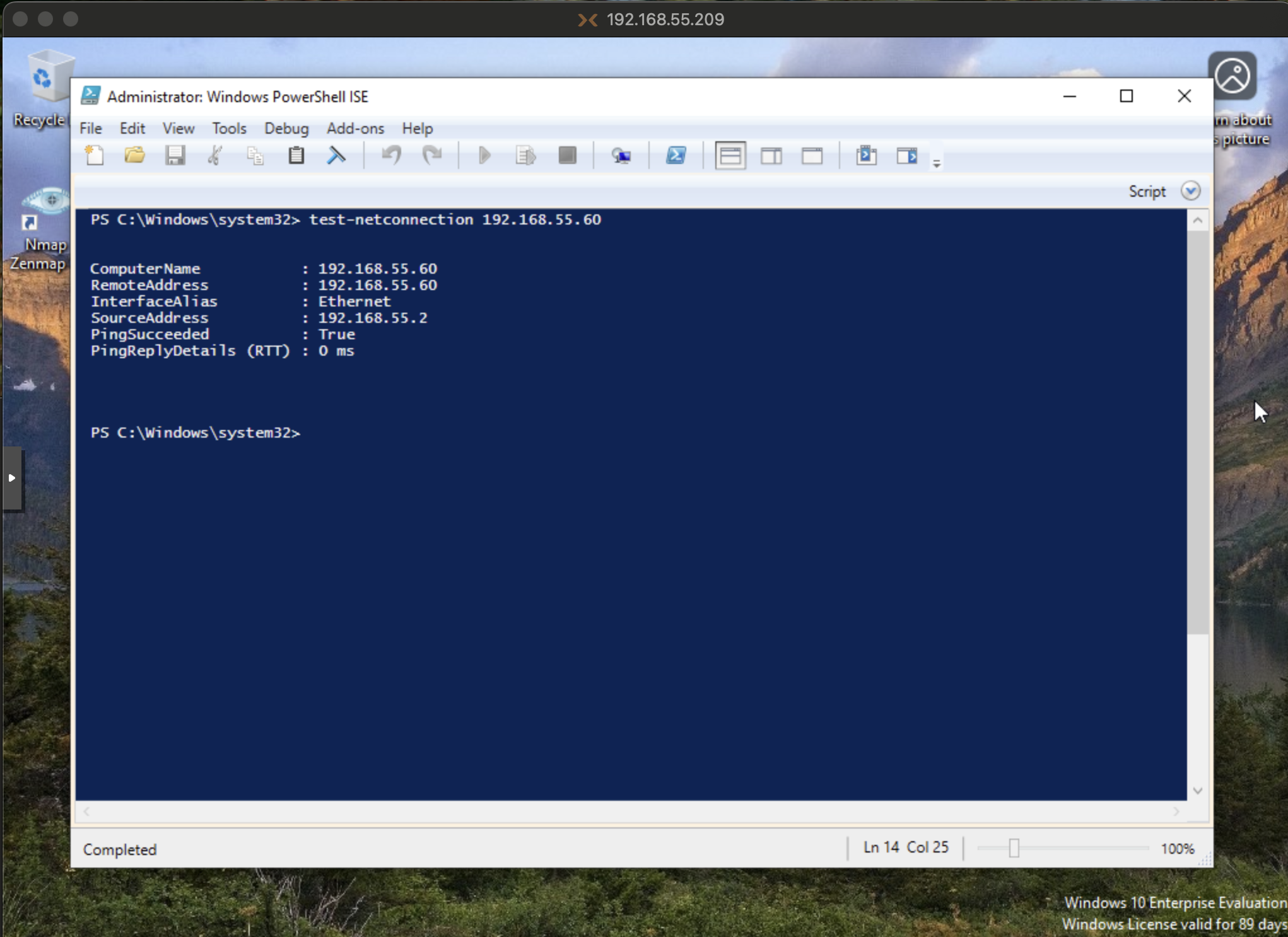Open the File menu

(x=91, y=128)
